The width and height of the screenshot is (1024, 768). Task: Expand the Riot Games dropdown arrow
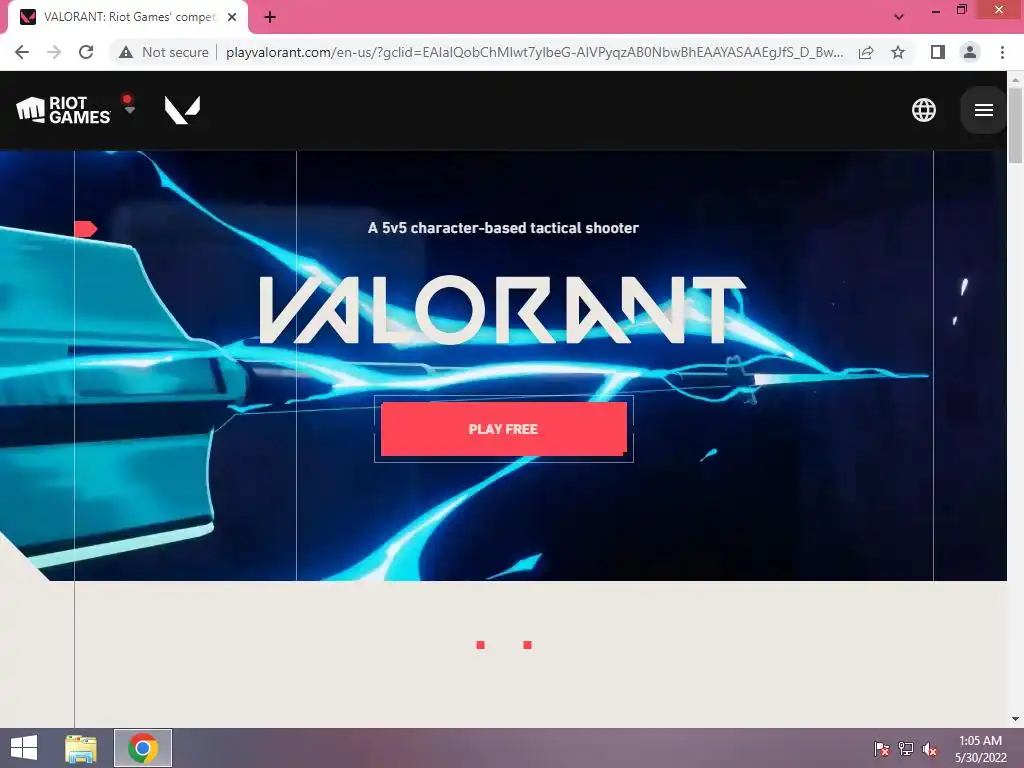point(129,110)
